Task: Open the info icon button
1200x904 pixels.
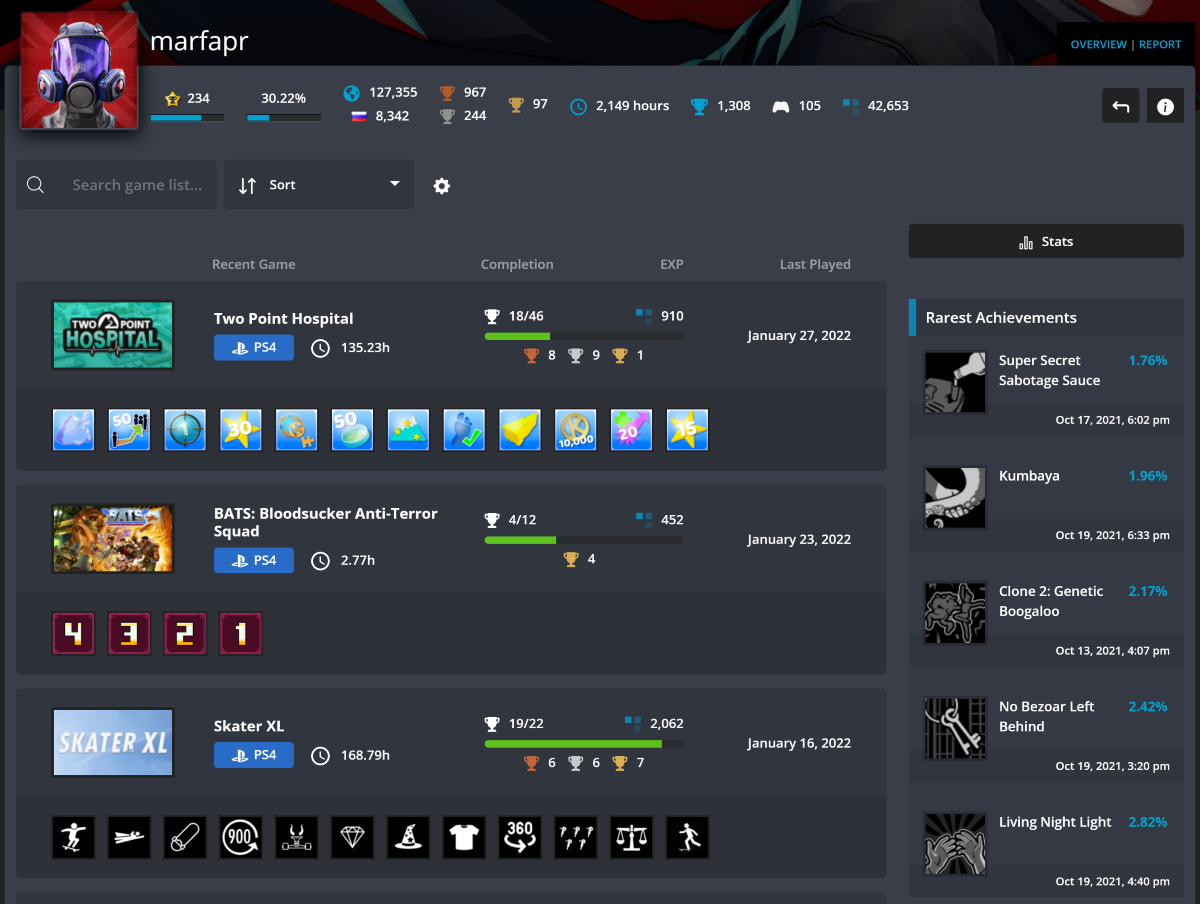Action: (x=1165, y=106)
